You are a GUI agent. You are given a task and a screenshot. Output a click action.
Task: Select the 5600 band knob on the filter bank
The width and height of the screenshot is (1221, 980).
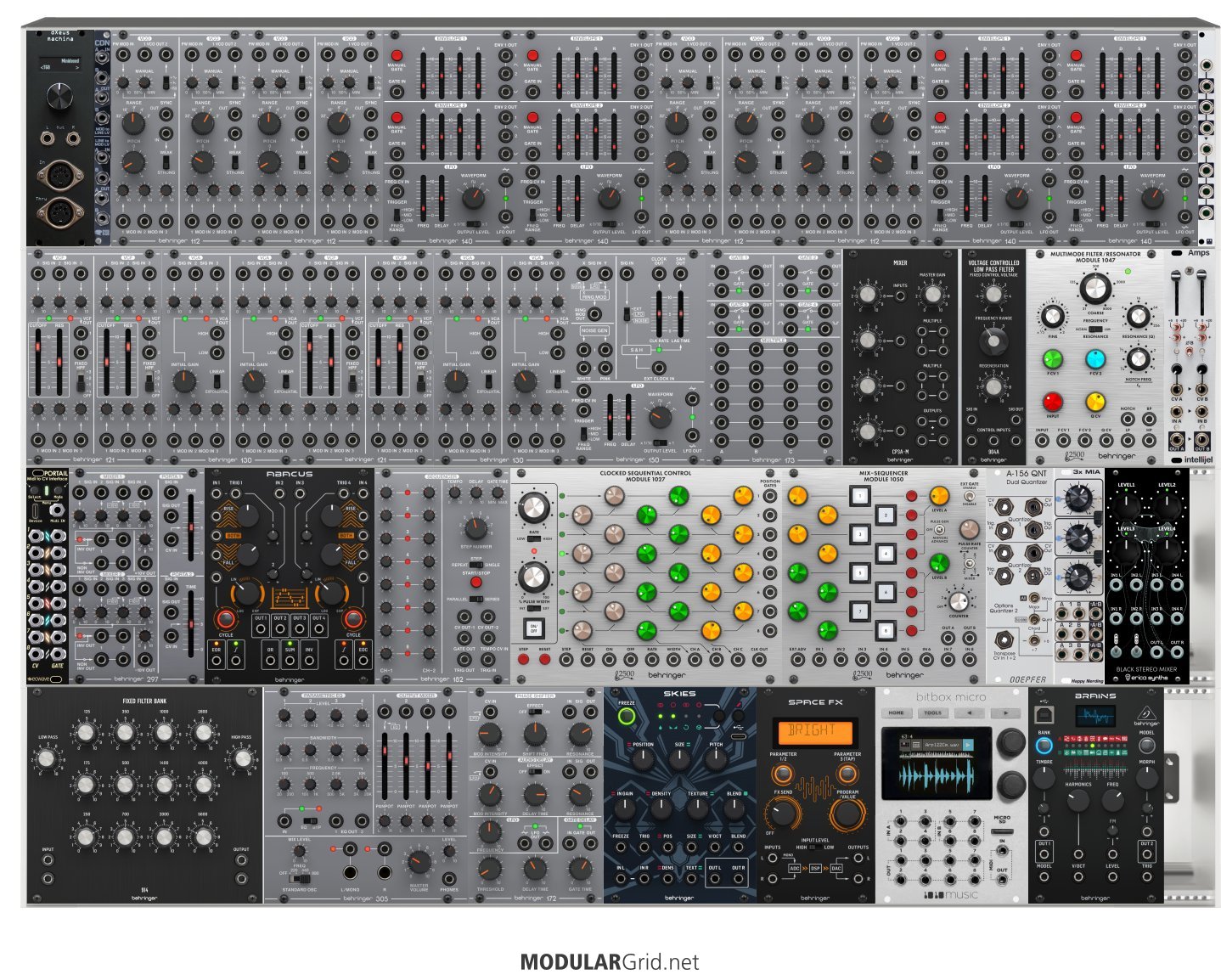click(203, 837)
